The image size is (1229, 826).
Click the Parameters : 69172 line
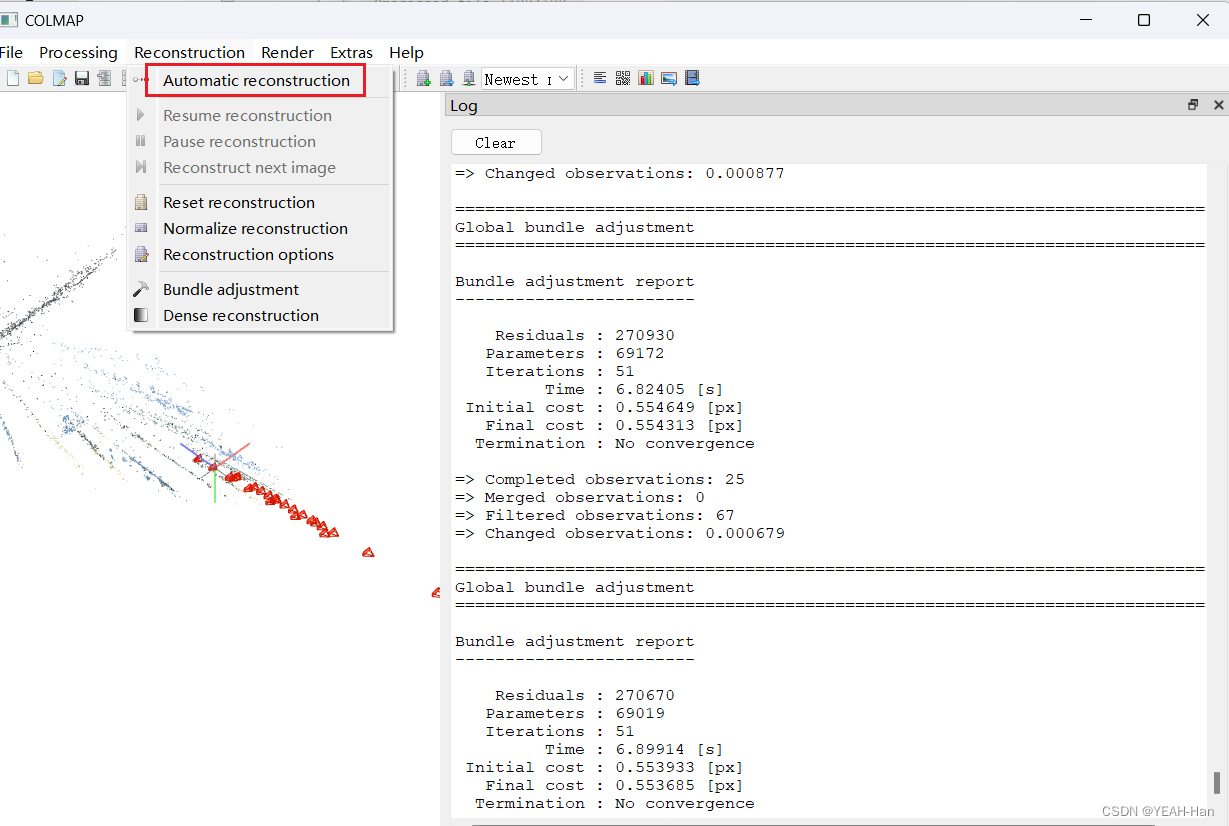(575, 353)
